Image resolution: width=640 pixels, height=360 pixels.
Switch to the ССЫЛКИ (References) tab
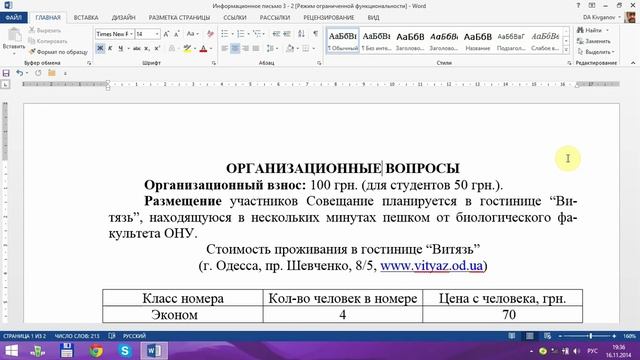tap(235, 18)
